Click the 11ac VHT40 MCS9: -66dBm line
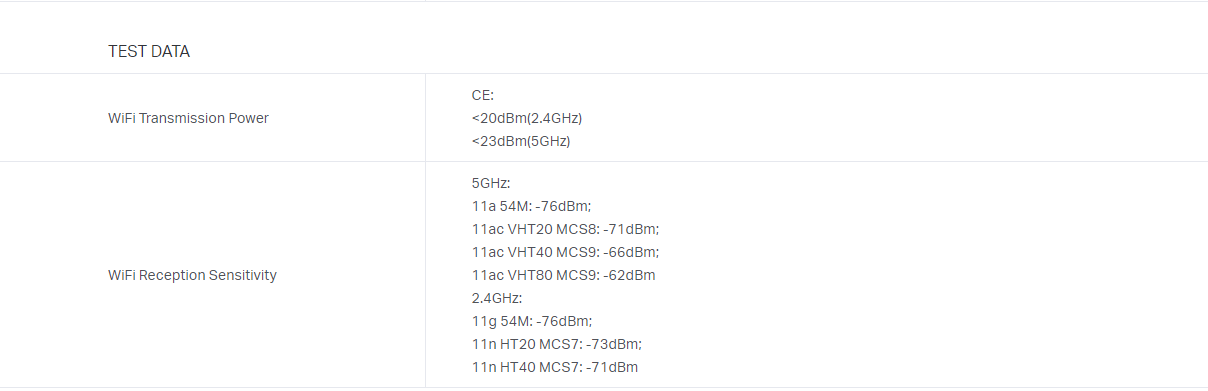Screen dimensions: 1208x391 [x=566, y=252]
